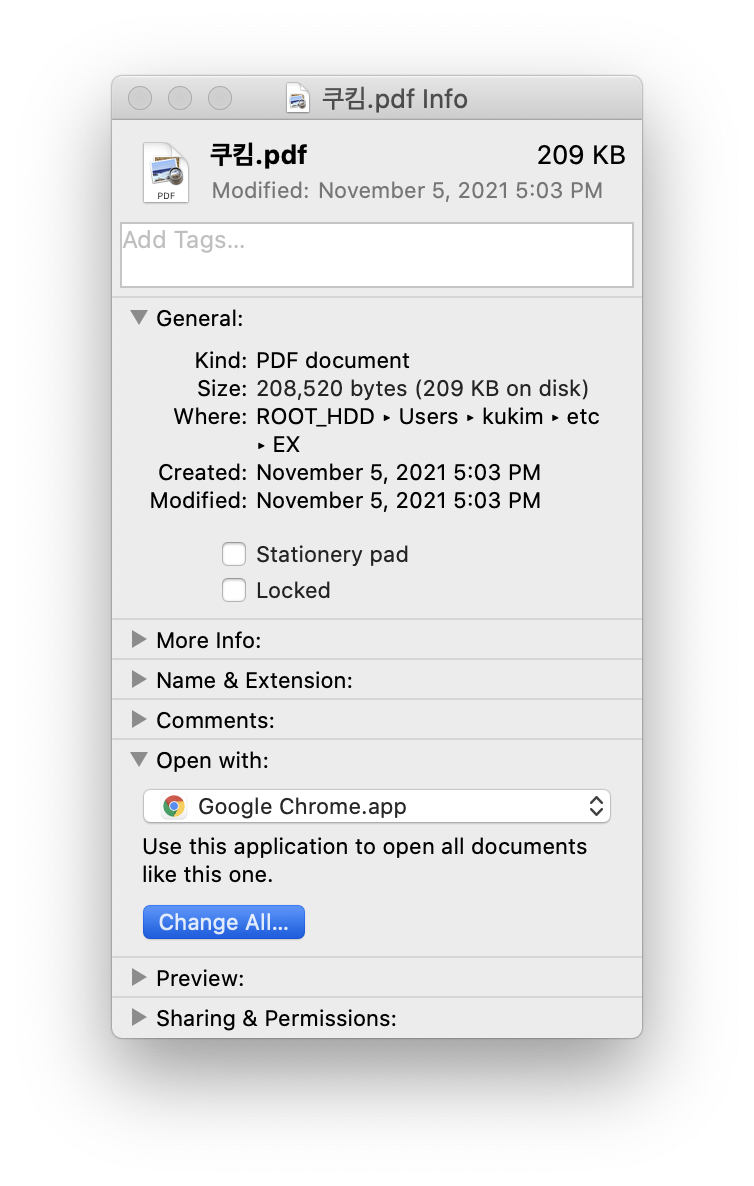Select the large PDF file icon
Screen dimensions: 754x1186
coord(166,172)
